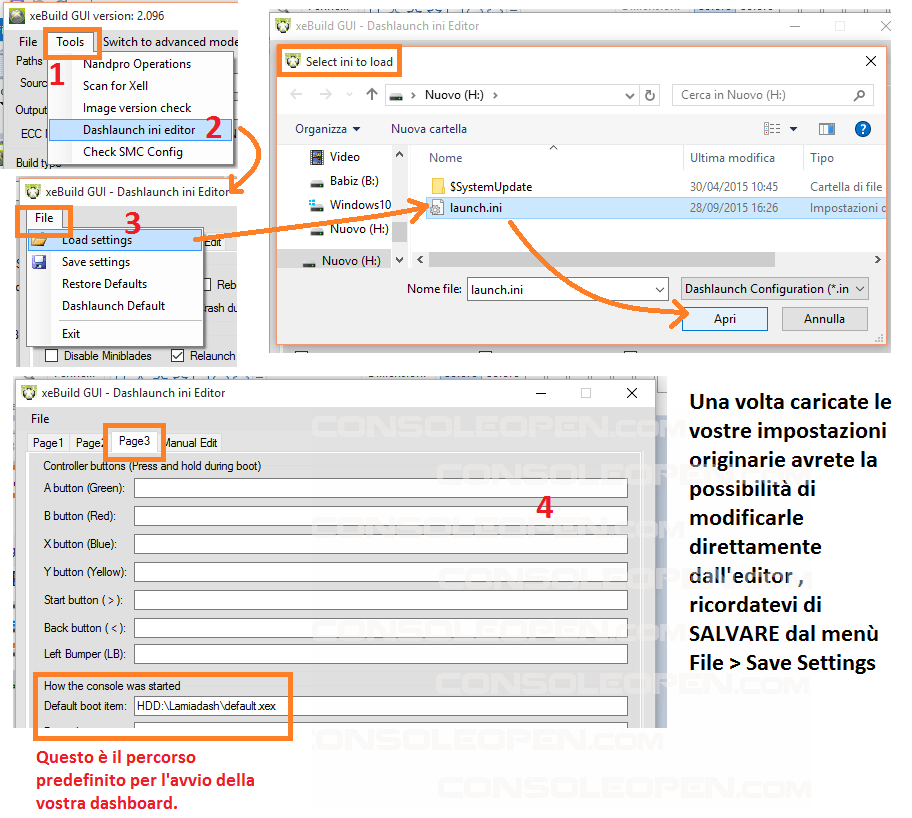Toggle the preview pane icon
912x818 pixels.
coord(826,129)
